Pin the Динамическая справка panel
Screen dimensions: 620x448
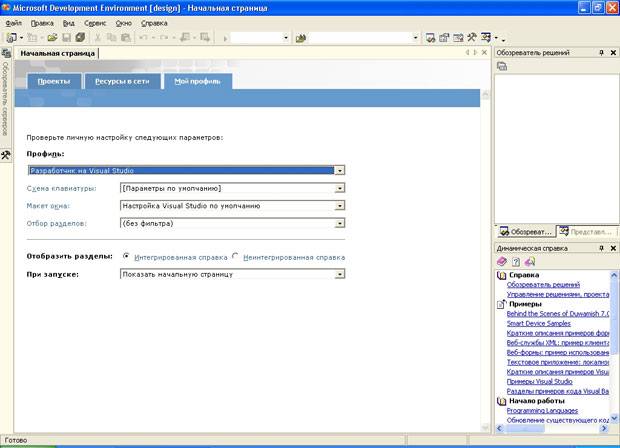click(x=601, y=248)
